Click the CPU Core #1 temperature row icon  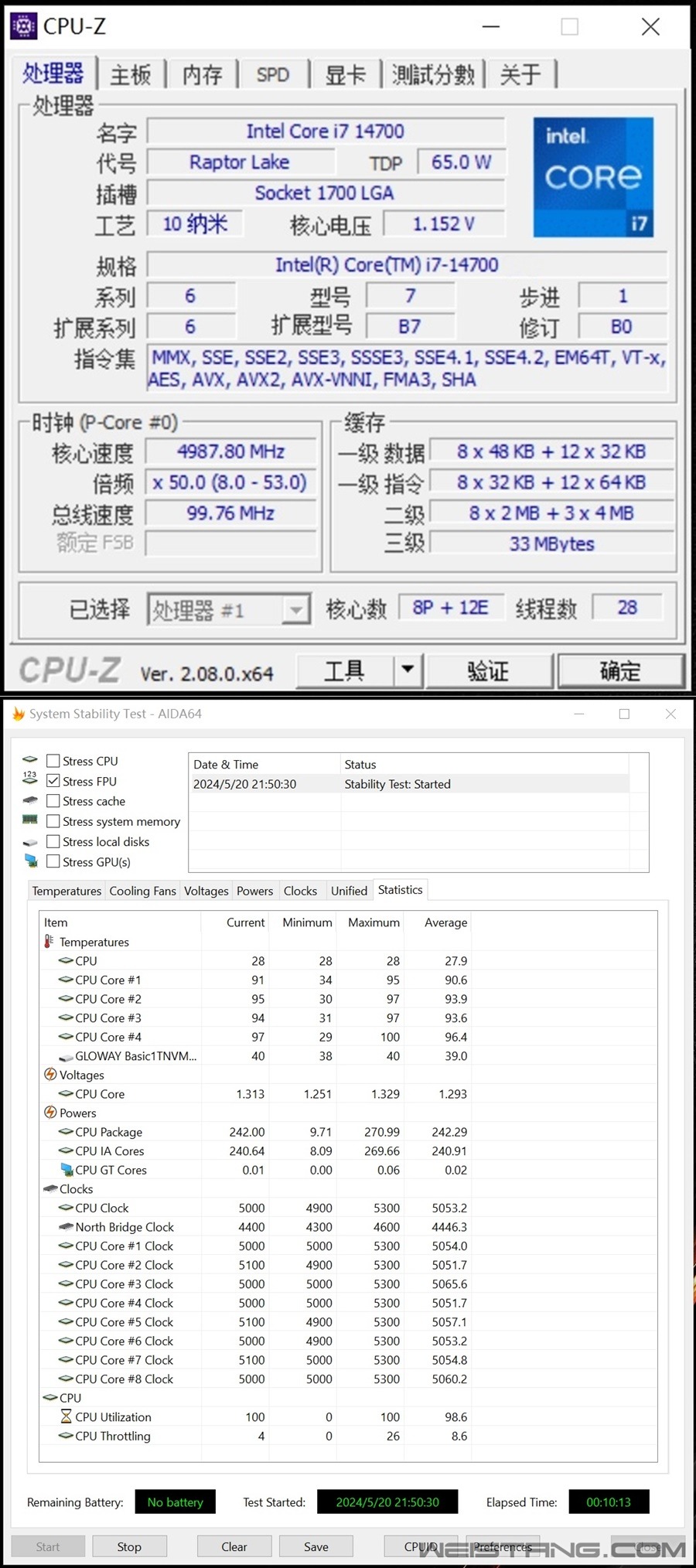(67, 980)
